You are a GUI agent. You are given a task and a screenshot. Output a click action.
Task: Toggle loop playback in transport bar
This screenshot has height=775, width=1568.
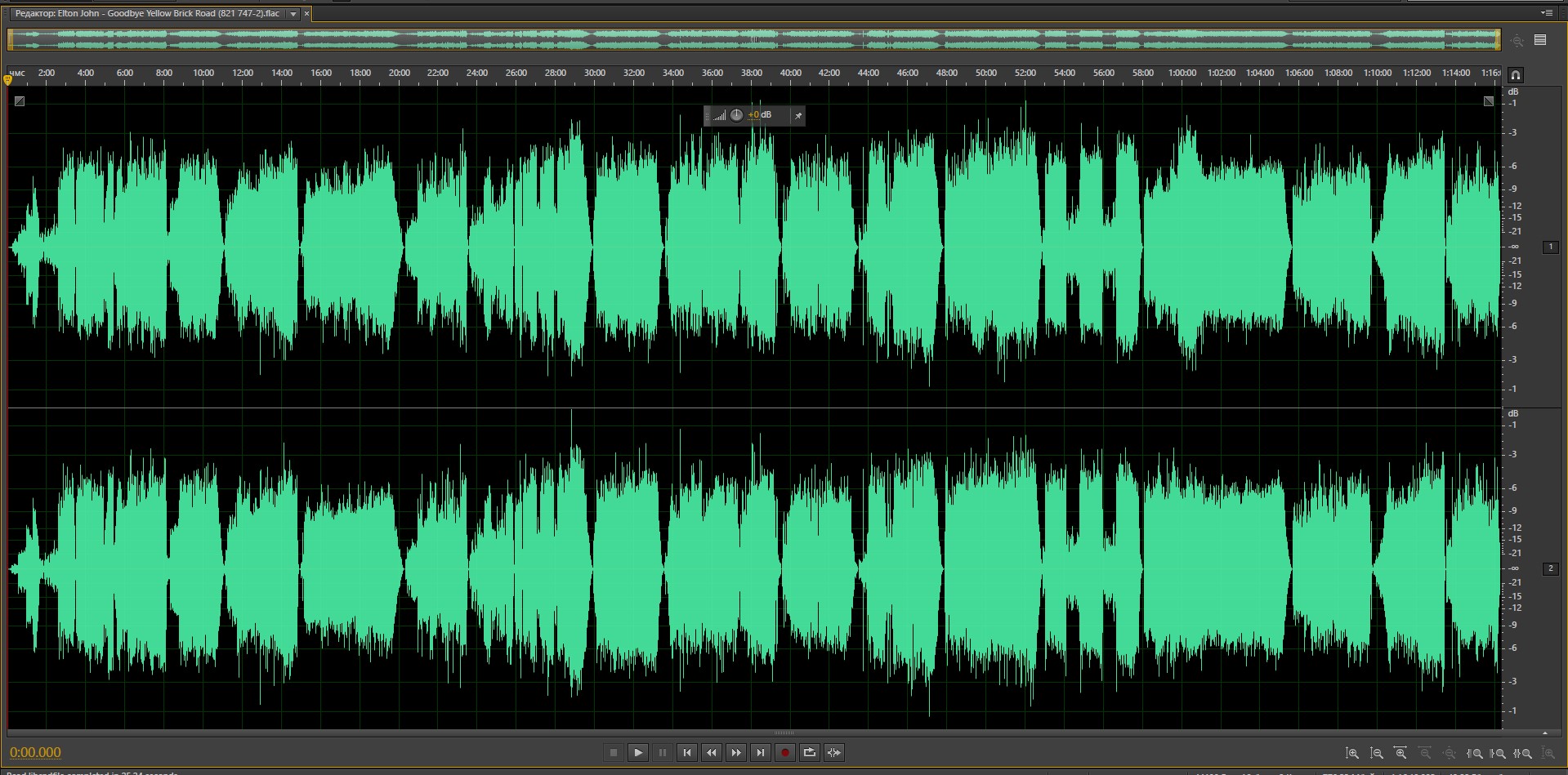click(810, 752)
